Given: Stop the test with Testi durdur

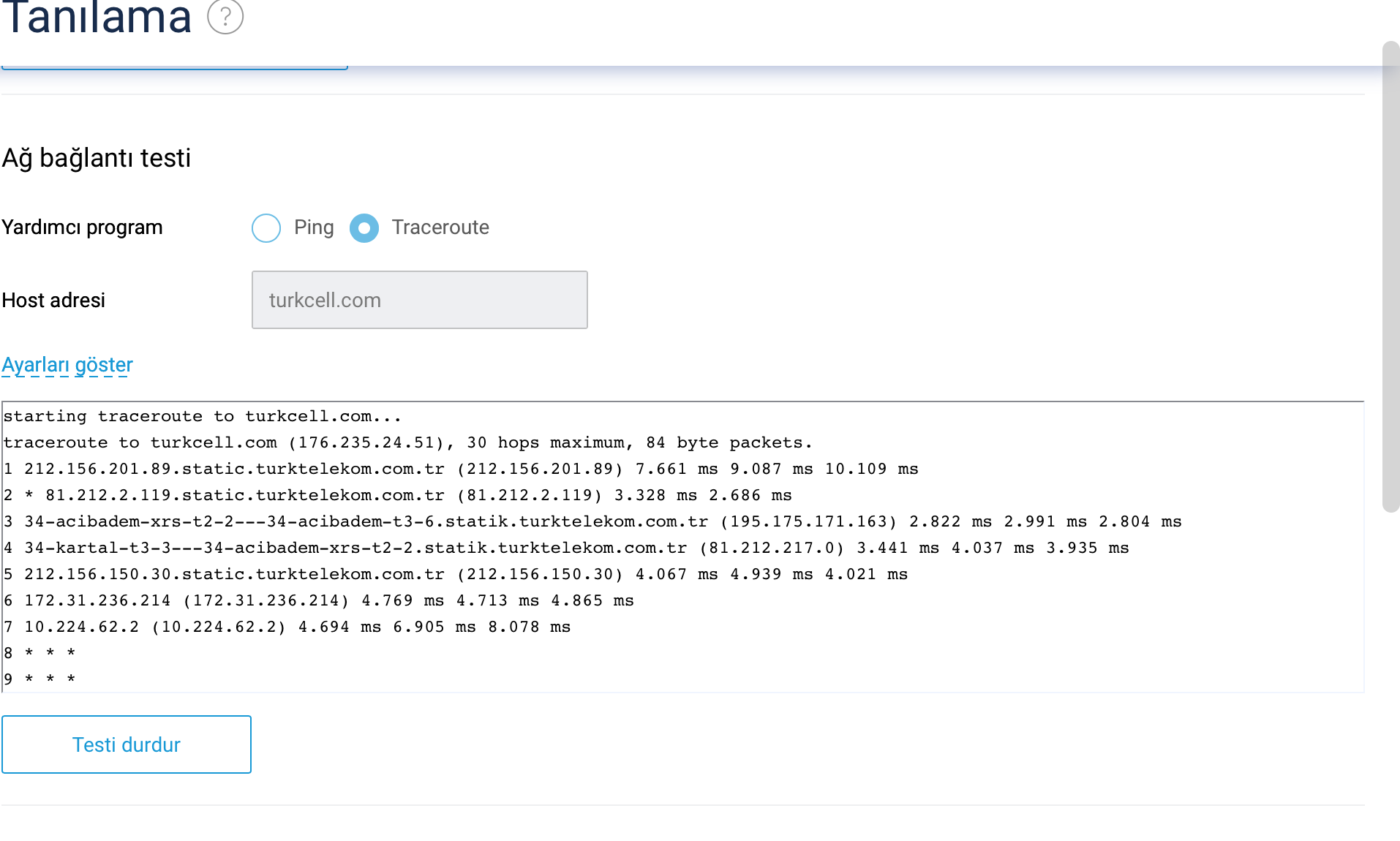Looking at the screenshot, I should click(127, 744).
